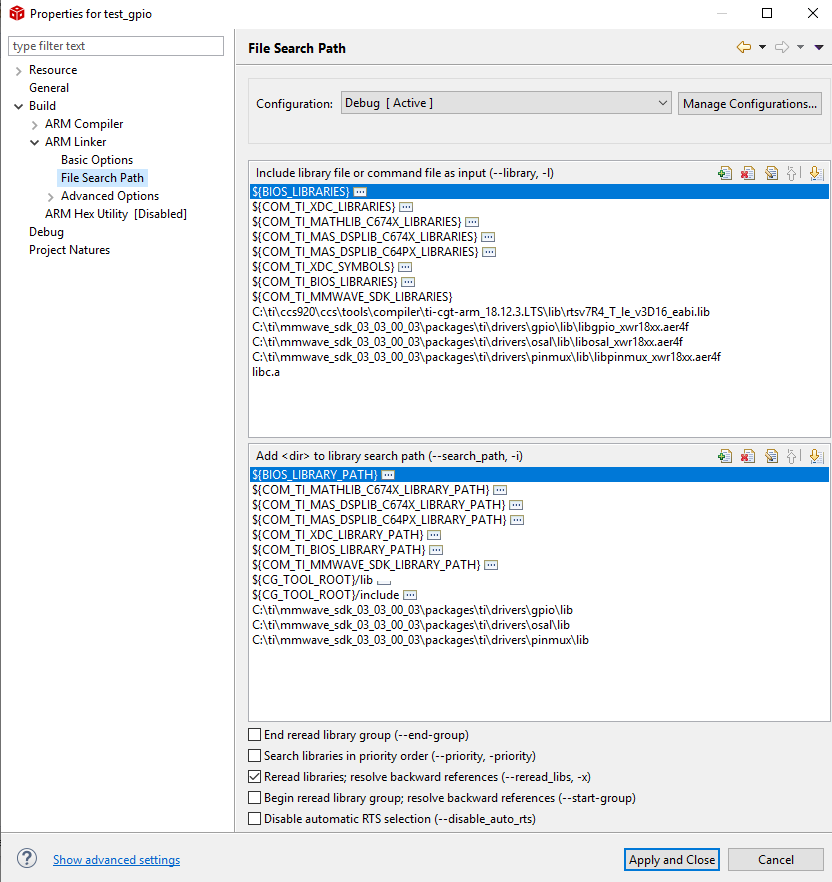Select General in the tree

(49, 88)
